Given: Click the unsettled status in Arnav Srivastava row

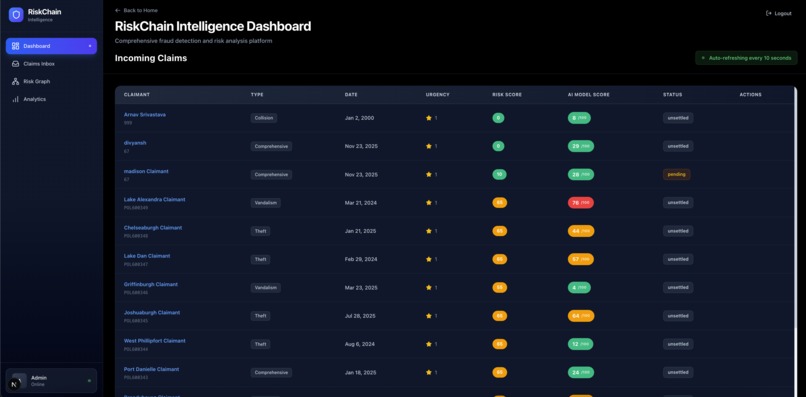Looking at the screenshot, I should tap(678, 118).
